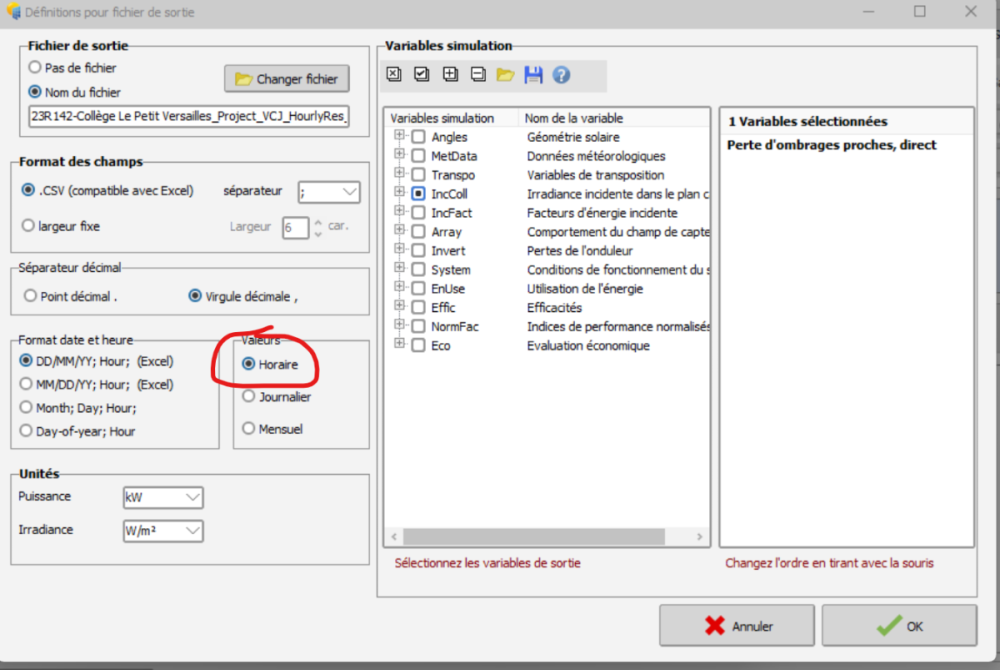Click the Annuler button
The image size is (1000, 670).
coord(738,626)
